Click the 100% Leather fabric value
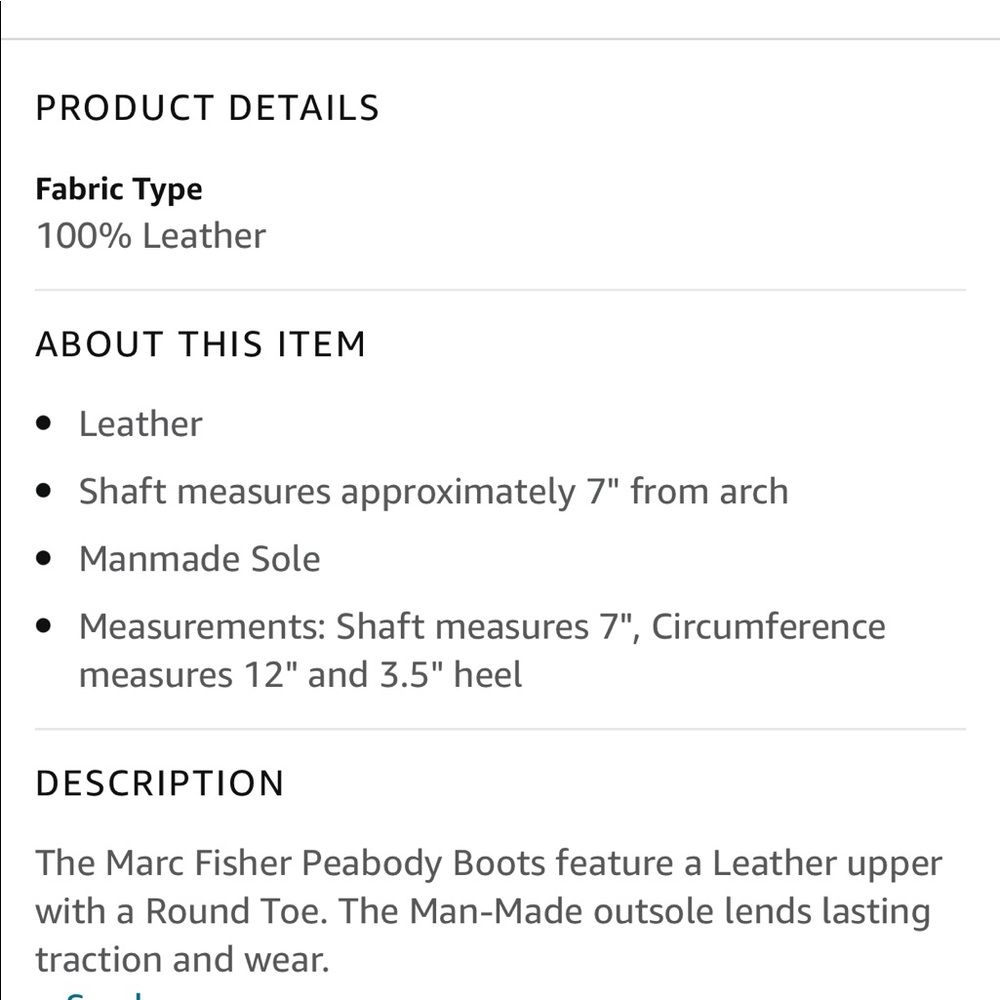This screenshot has height=1000, width=1000. [x=151, y=236]
